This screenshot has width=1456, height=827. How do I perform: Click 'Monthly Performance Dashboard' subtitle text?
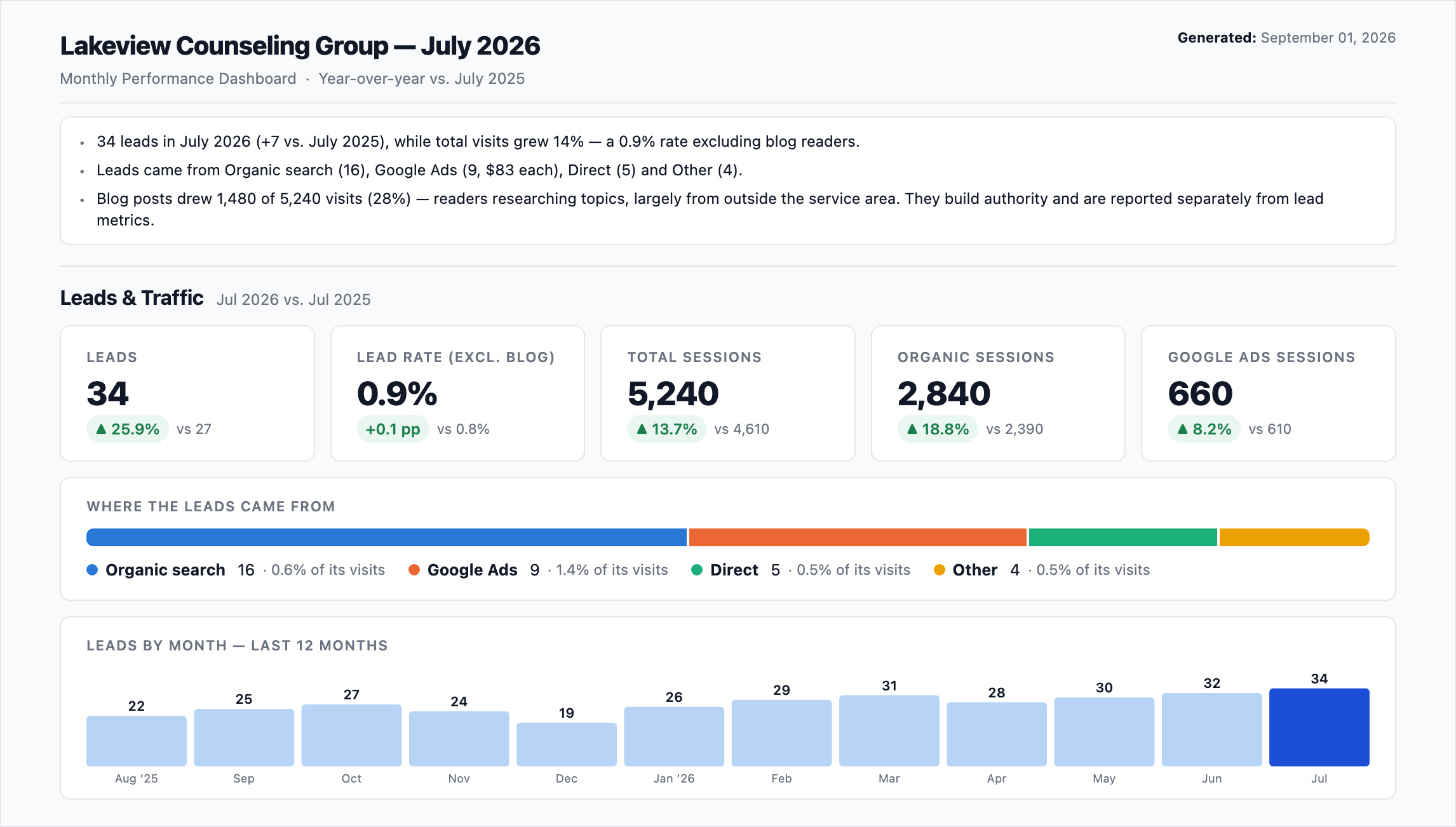178,79
